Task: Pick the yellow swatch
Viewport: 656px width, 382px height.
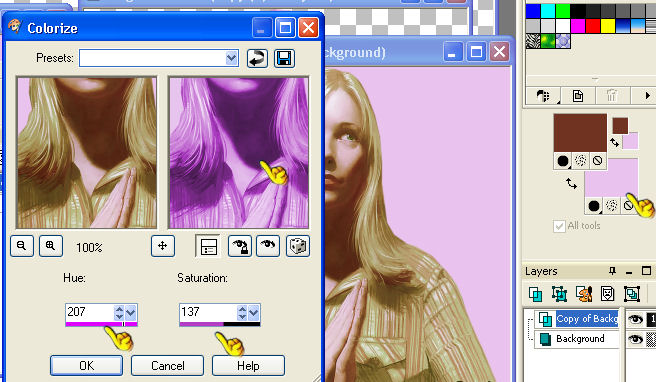Action: tap(608, 26)
